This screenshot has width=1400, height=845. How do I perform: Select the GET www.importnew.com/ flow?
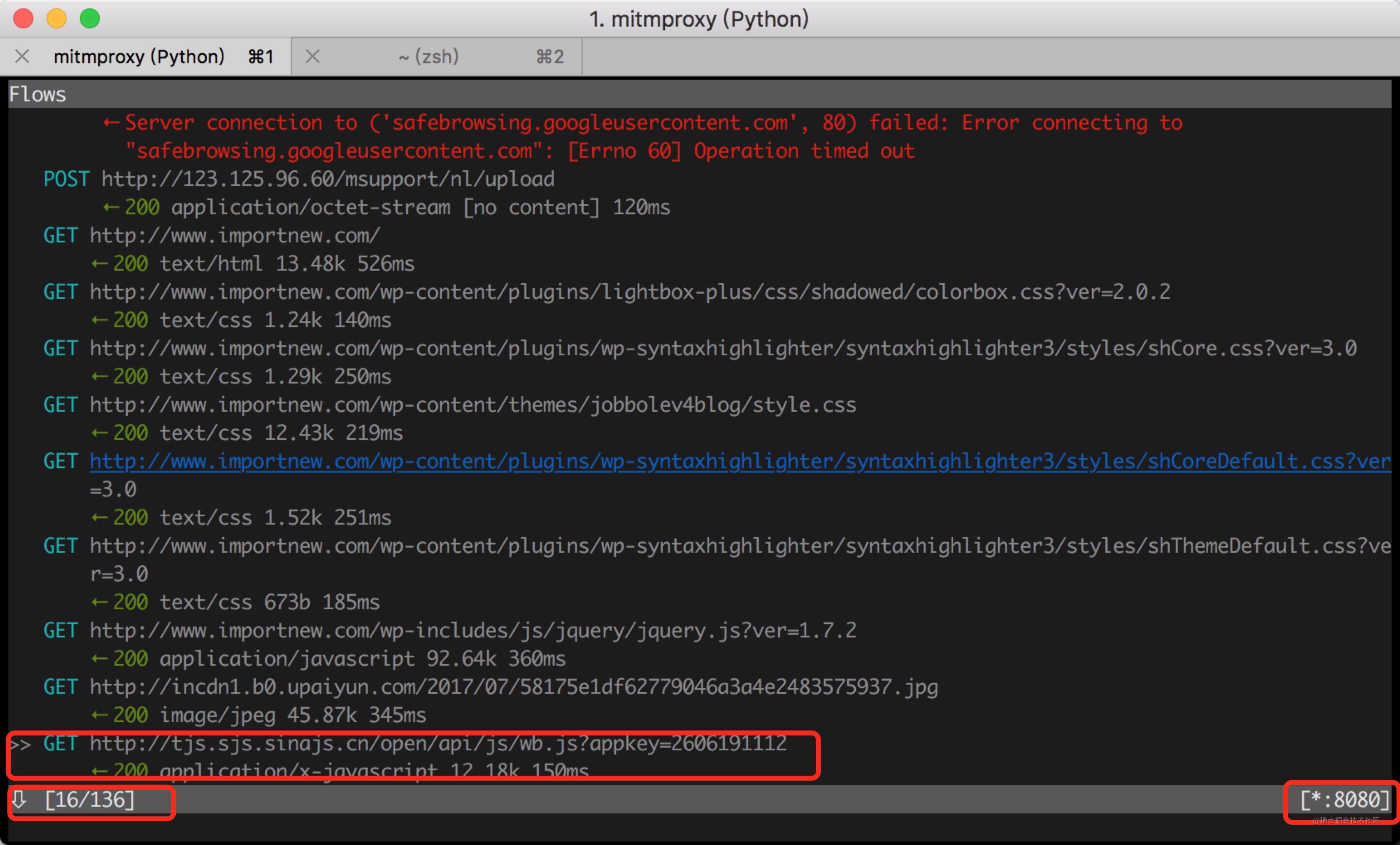click(x=234, y=236)
